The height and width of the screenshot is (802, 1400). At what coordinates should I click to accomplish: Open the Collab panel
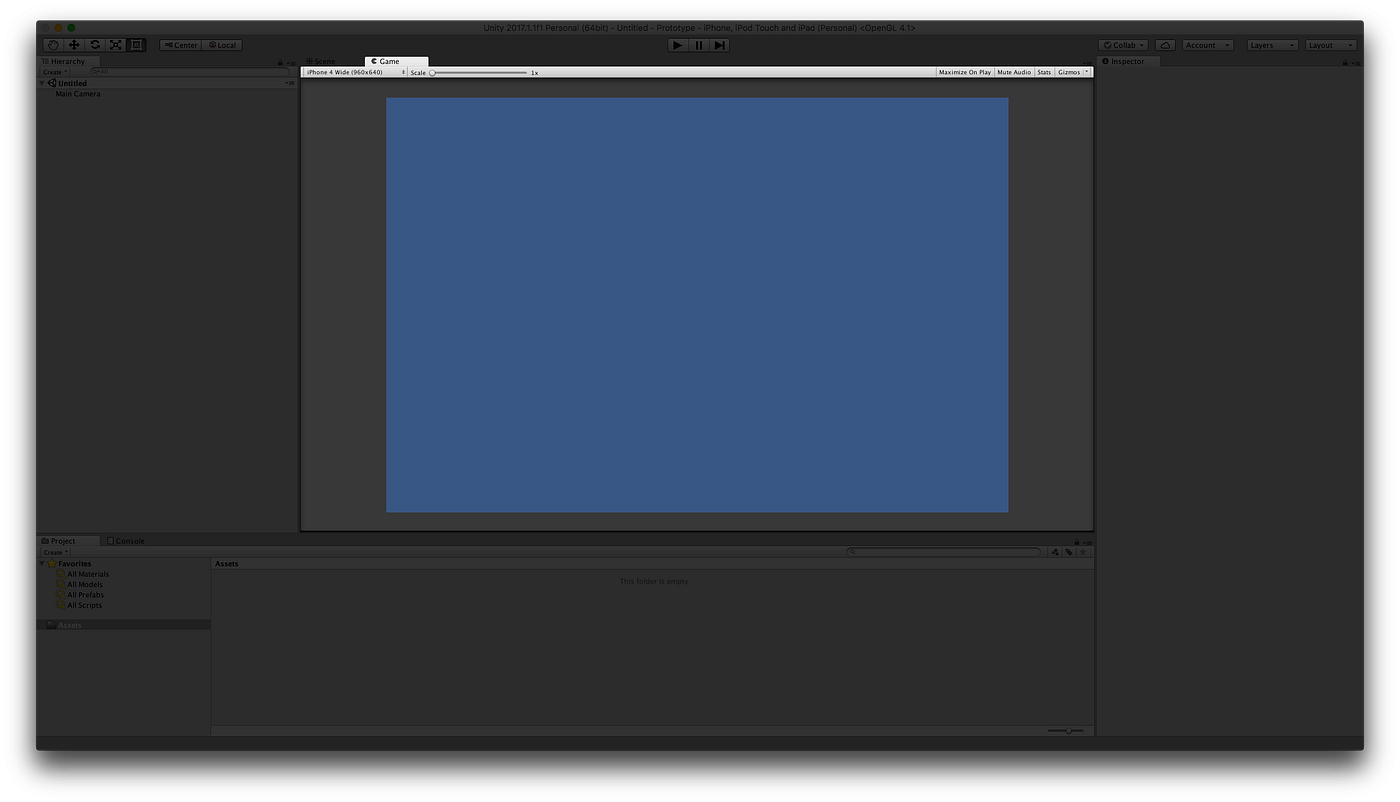coord(1122,45)
